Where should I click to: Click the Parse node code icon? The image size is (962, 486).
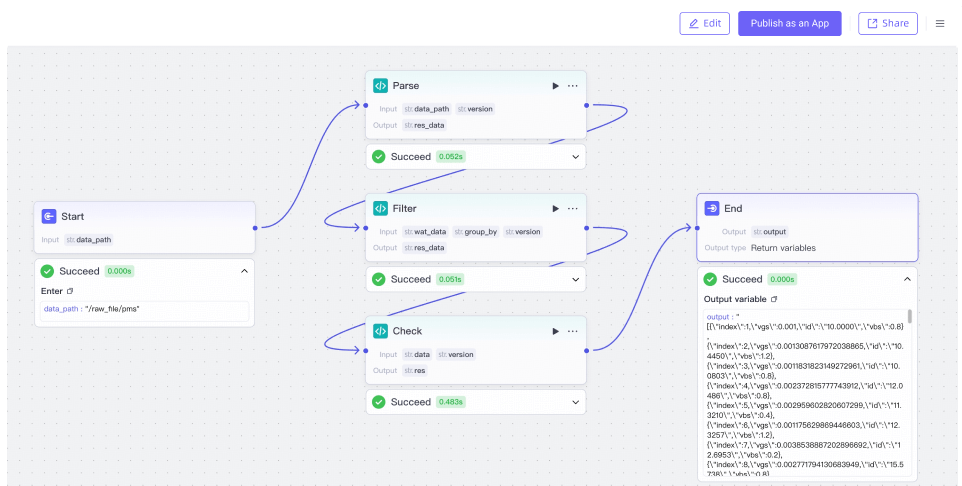pyautogui.click(x=380, y=86)
